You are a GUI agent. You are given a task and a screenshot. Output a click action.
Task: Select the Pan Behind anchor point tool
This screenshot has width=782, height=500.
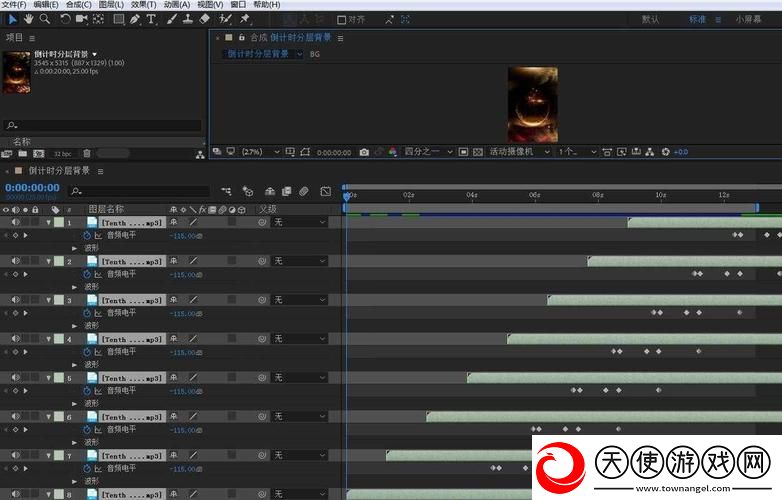[98, 19]
